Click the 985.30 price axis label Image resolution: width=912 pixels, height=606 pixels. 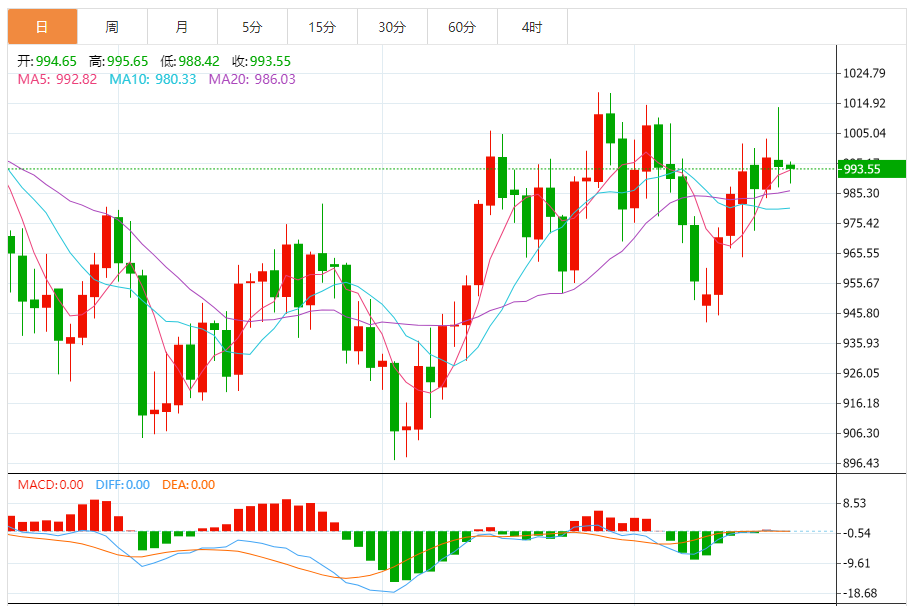tap(861, 193)
